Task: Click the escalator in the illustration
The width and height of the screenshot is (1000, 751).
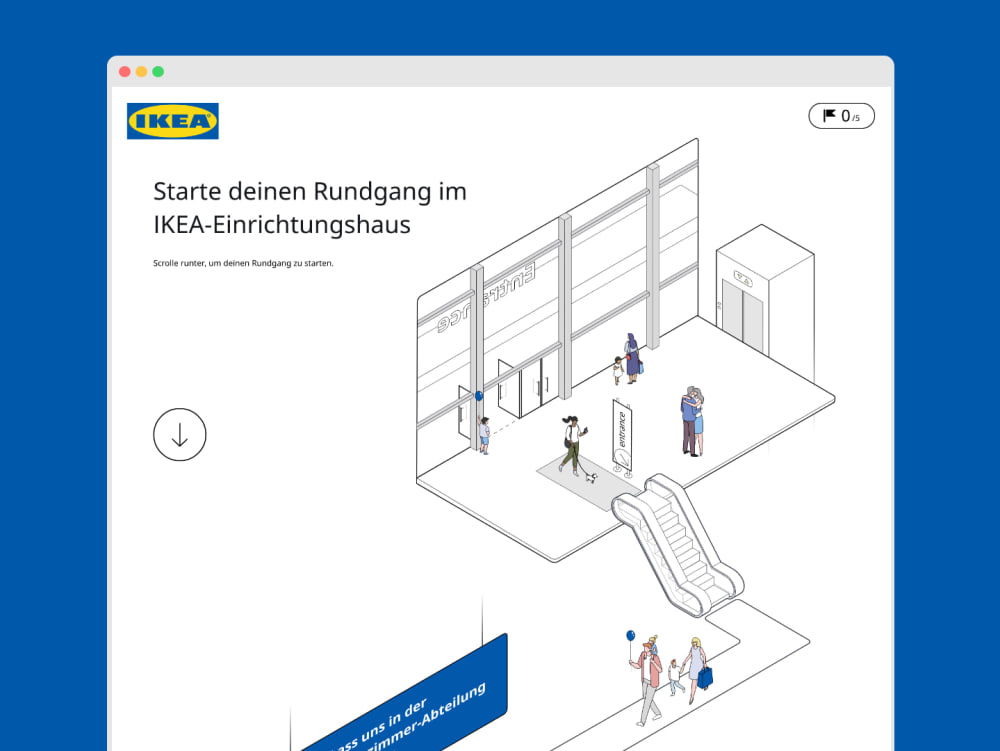Action: (x=677, y=544)
